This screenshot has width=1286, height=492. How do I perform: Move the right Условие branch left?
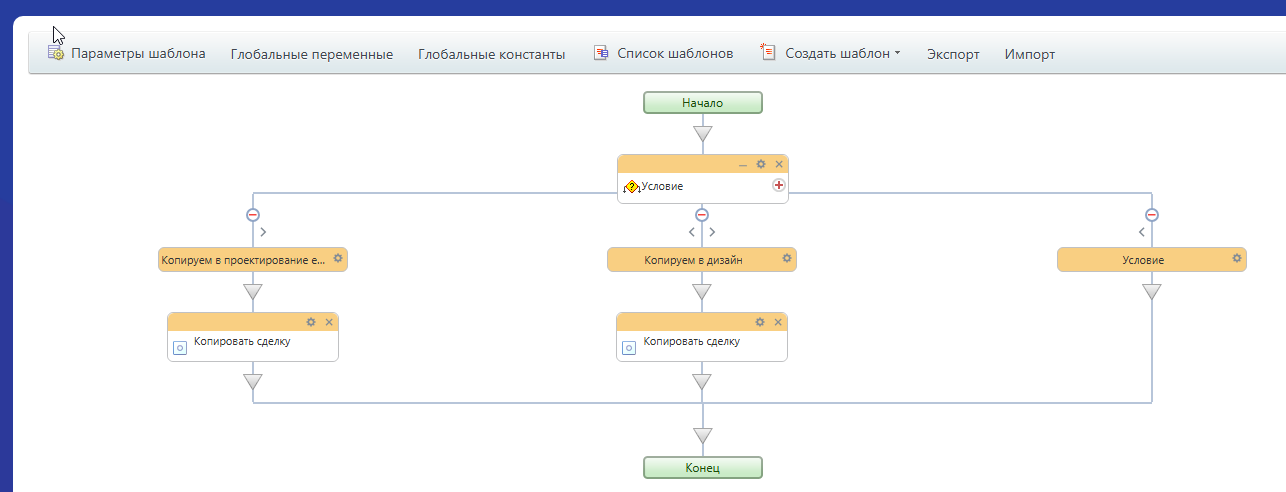1141,232
